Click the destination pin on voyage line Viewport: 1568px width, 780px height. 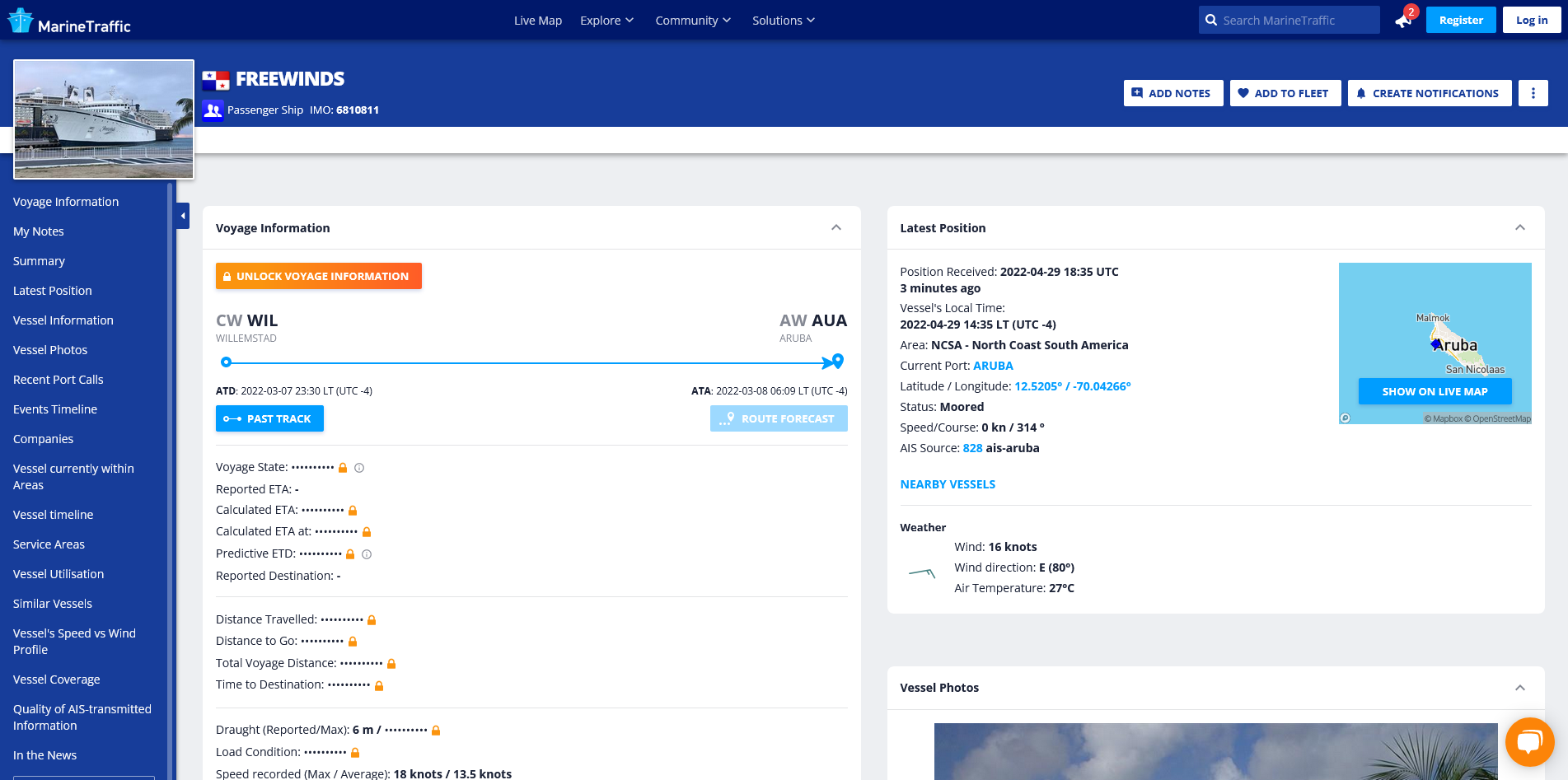(x=838, y=361)
